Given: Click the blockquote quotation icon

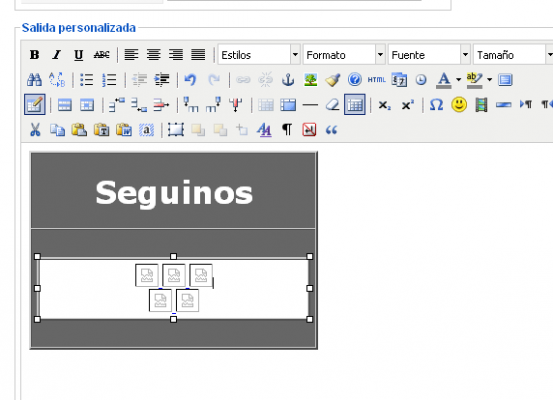Looking at the screenshot, I should click(x=331, y=130).
